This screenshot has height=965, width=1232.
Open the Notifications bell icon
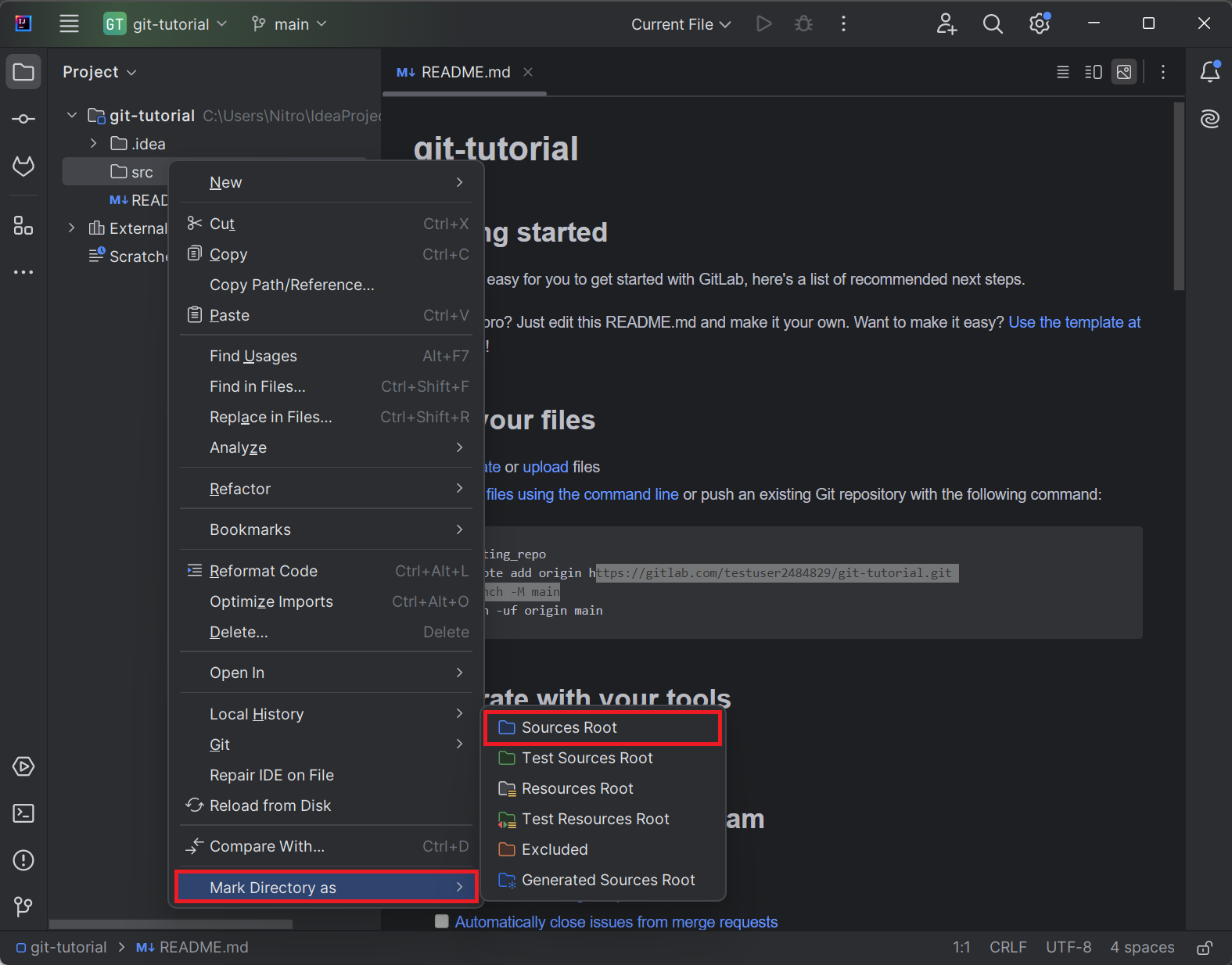point(1209,72)
